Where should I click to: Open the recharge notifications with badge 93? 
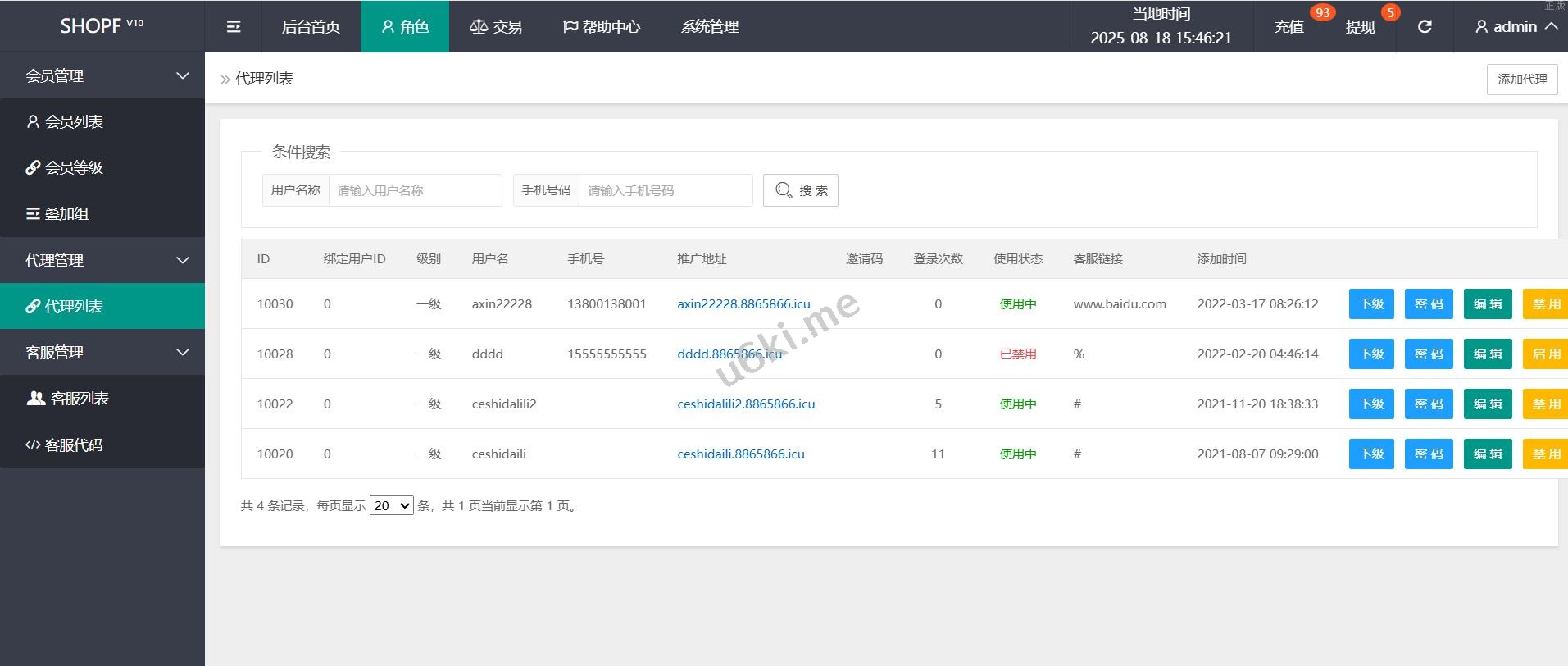click(1289, 27)
